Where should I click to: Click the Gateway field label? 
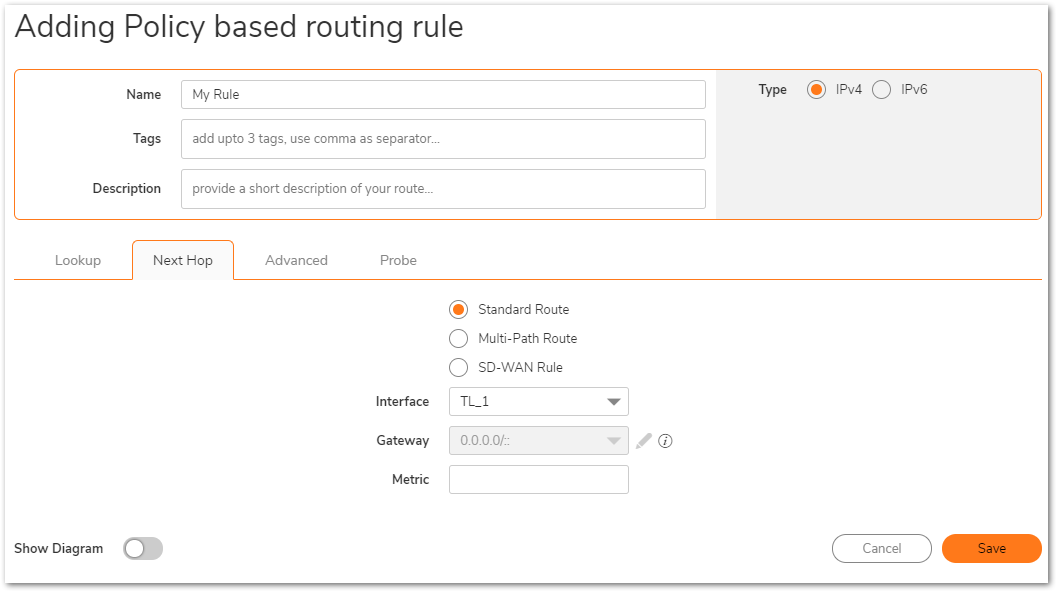(x=402, y=440)
